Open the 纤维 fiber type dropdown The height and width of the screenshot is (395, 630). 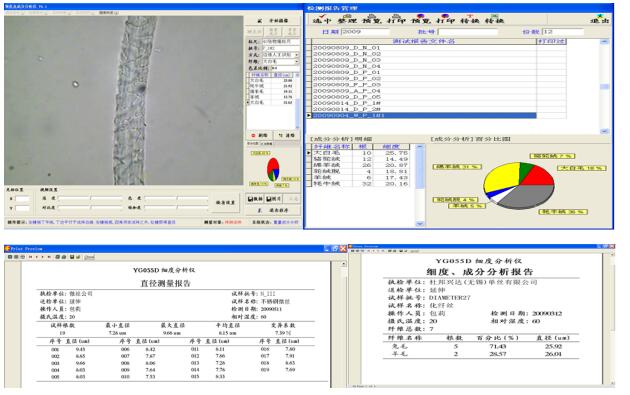pyautogui.click(x=297, y=61)
